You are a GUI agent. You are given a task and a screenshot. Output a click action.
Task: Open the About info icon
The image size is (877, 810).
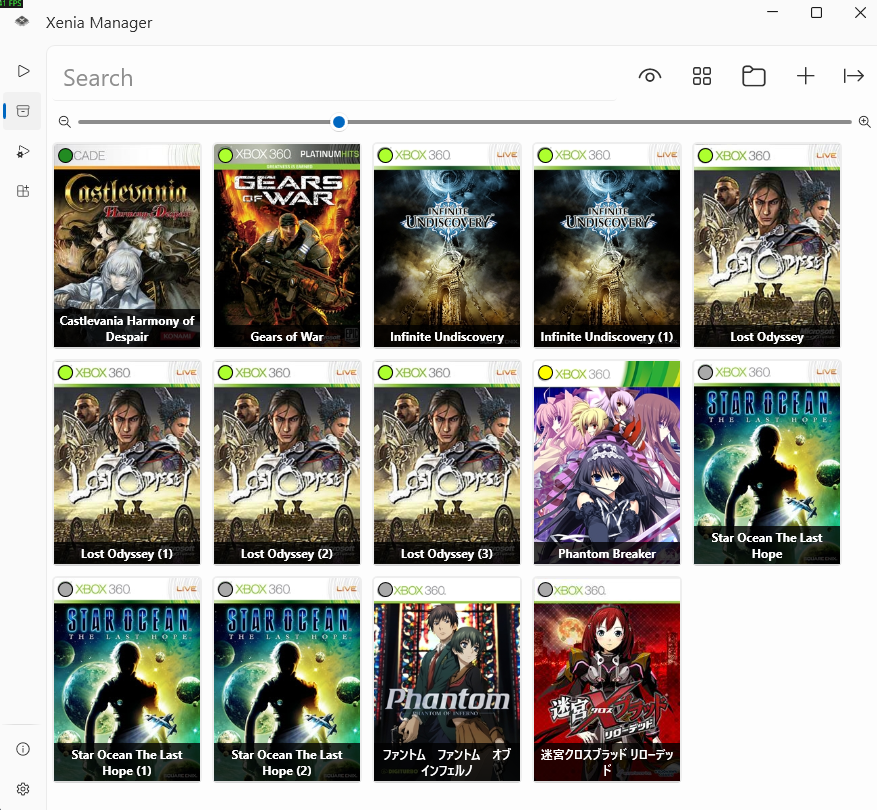23,749
